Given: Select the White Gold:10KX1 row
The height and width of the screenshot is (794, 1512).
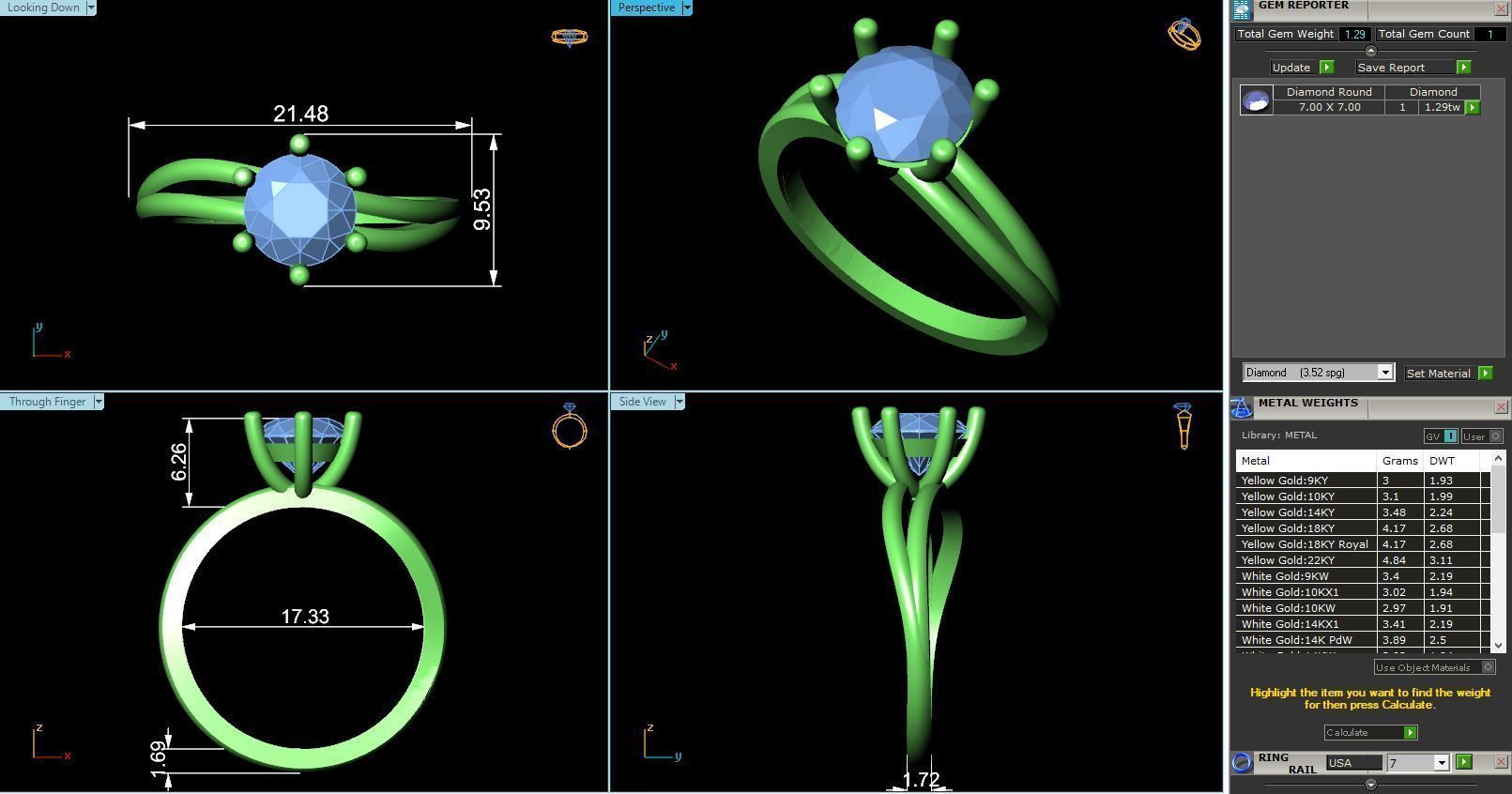Looking at the screenshot, I should tap(1363, 592).
